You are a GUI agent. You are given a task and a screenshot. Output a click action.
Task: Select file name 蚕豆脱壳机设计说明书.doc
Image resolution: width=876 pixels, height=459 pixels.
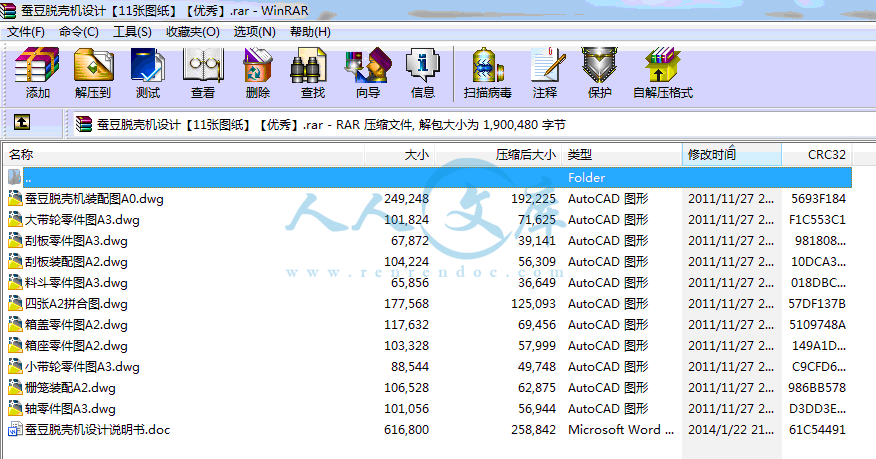coord(97,429)
